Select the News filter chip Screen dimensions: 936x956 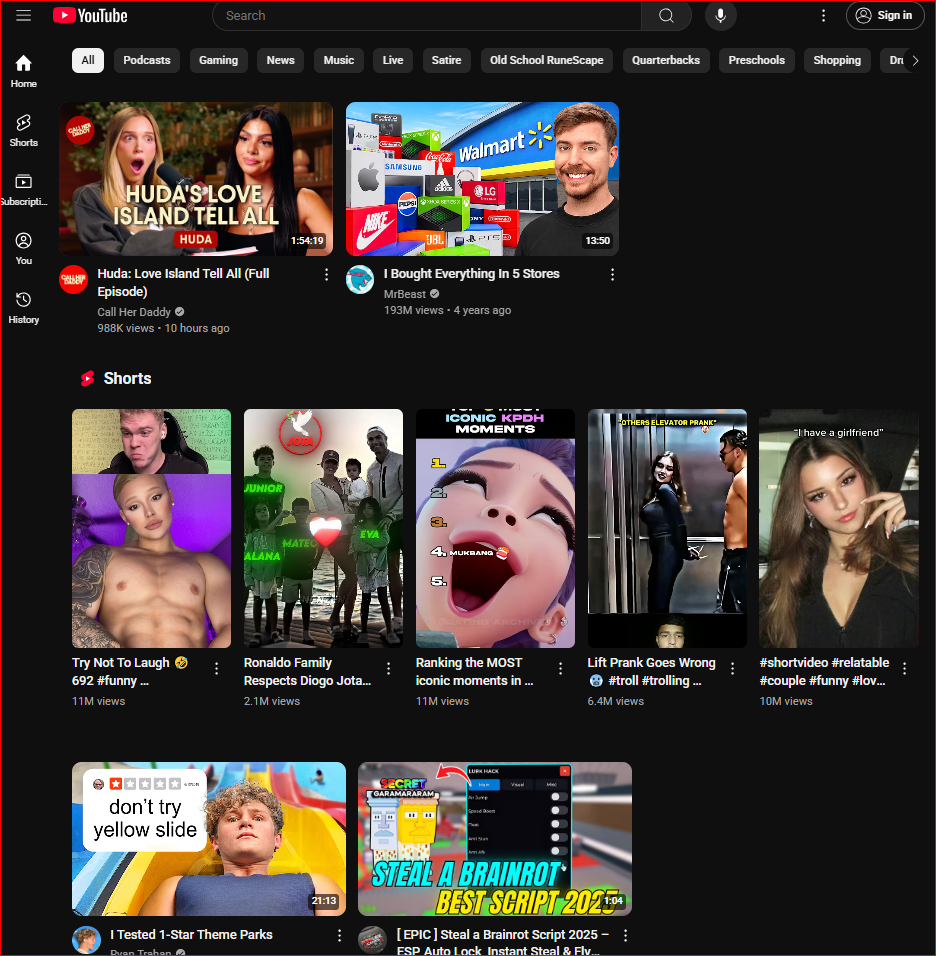280,60
